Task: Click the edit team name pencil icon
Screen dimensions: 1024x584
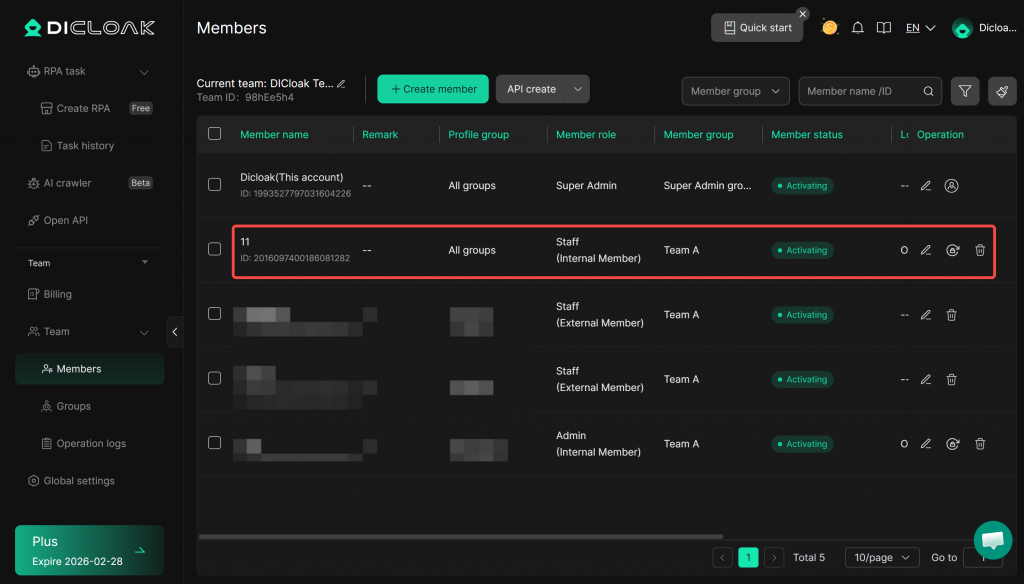Action: click(341, 84)
